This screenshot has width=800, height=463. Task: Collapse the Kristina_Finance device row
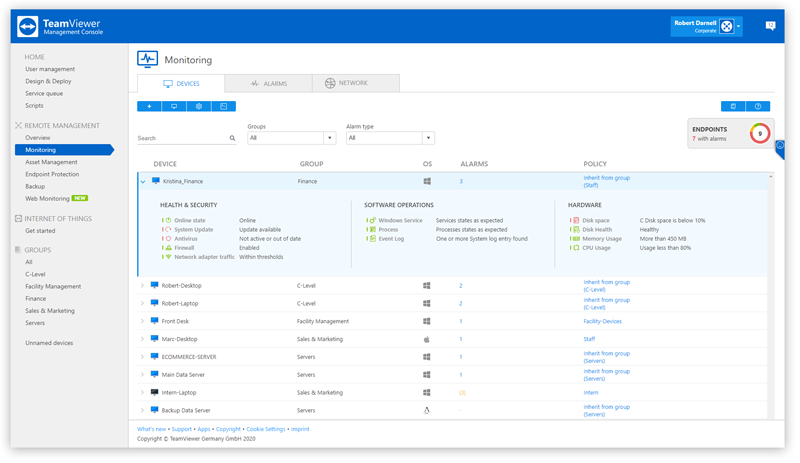click(x=143, y=182)
